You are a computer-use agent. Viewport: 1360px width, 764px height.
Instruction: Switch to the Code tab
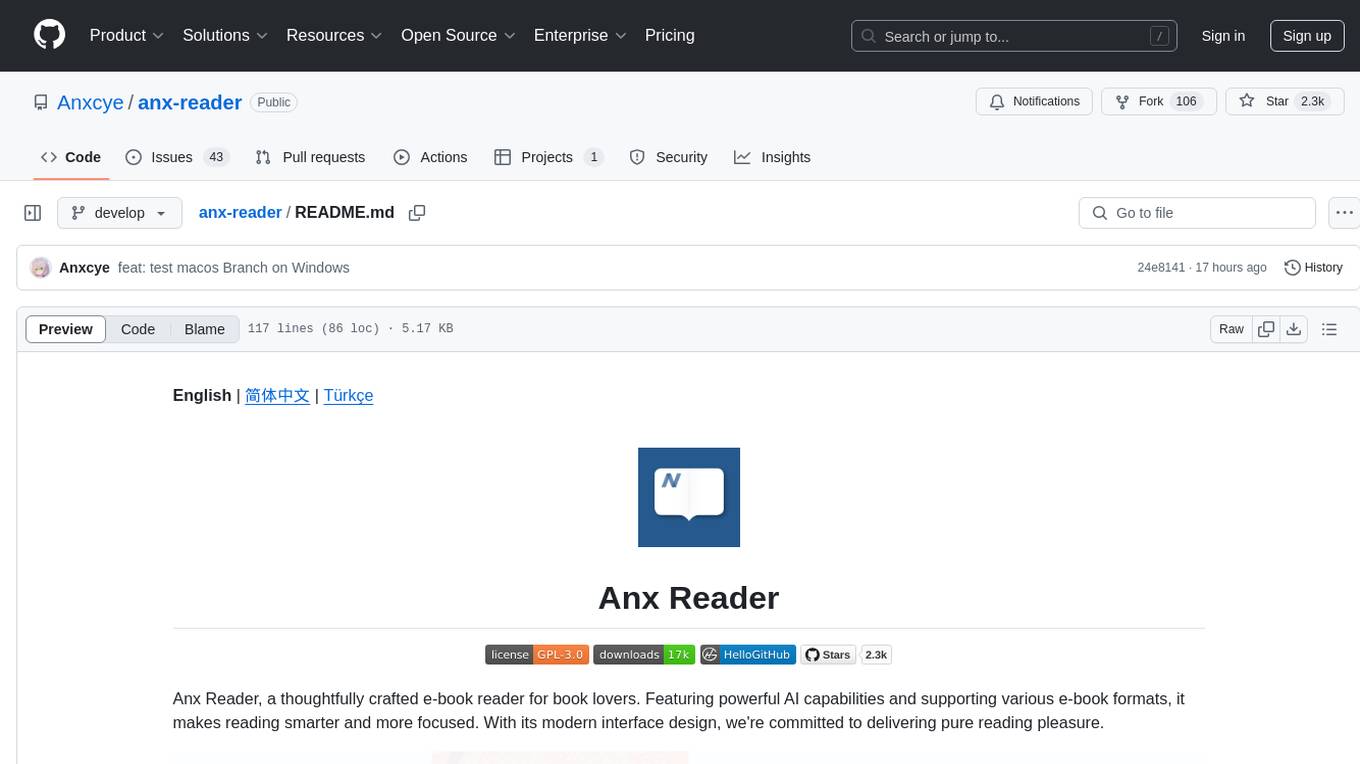pos(71,157)
